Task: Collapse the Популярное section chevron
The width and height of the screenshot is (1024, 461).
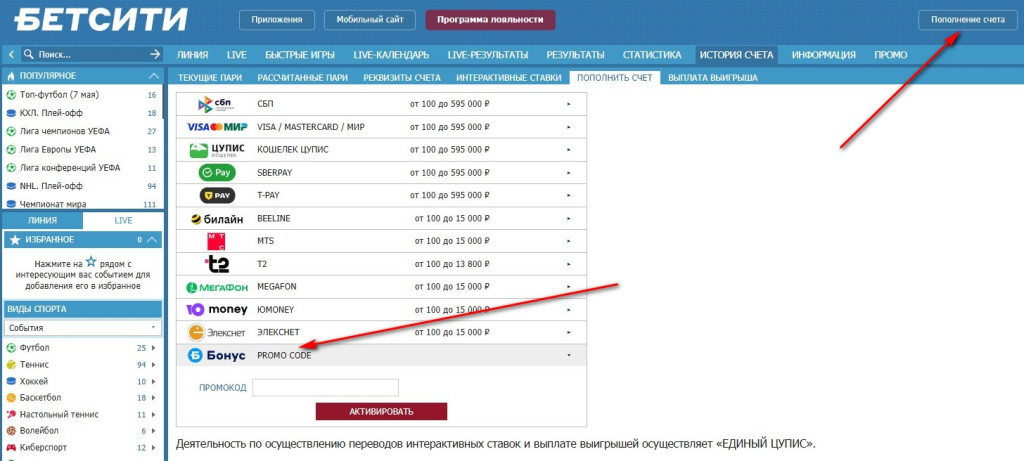Action: point(153,76)
